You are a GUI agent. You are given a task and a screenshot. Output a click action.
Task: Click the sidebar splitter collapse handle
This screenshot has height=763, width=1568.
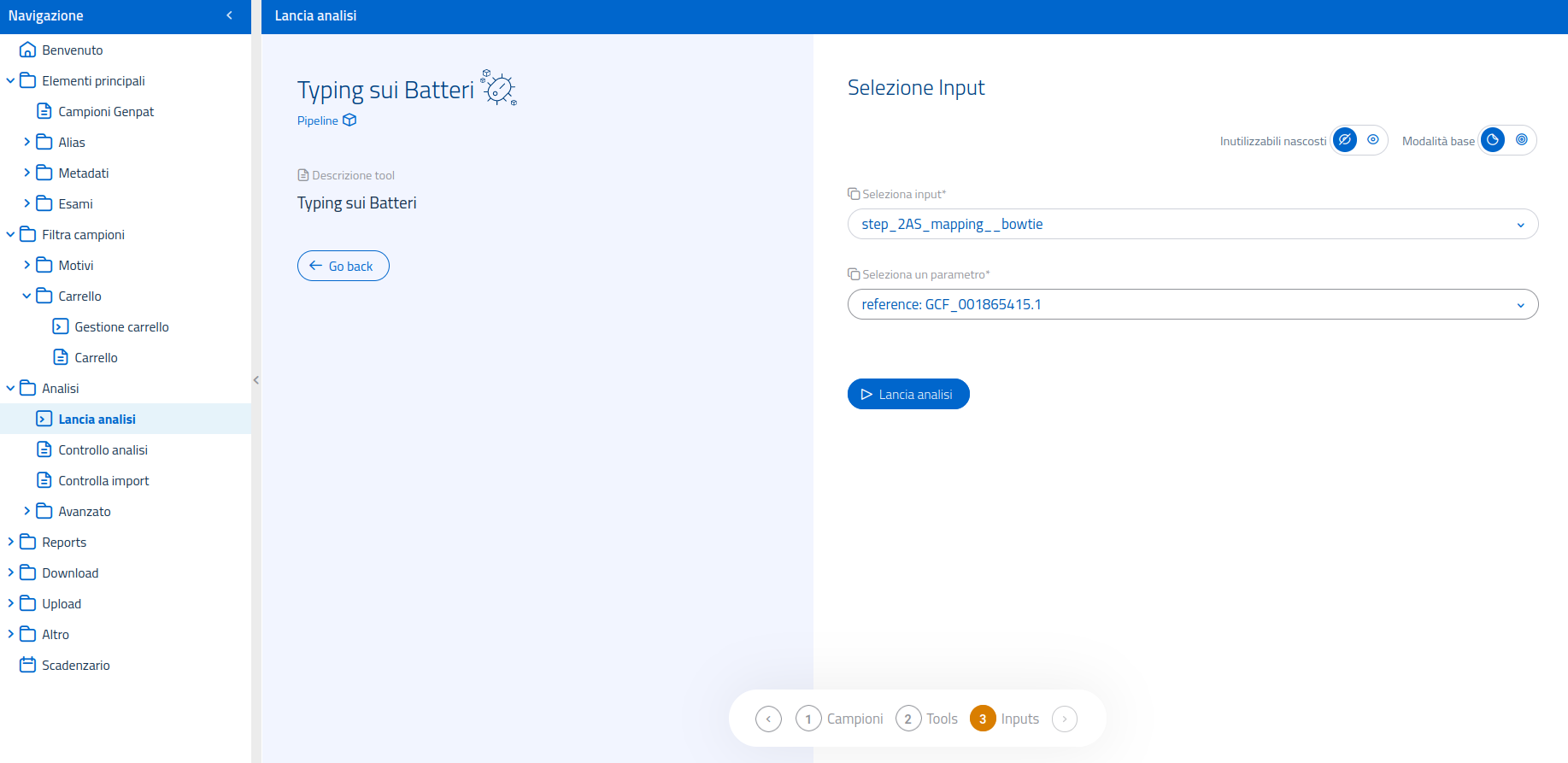click(256, 380)
